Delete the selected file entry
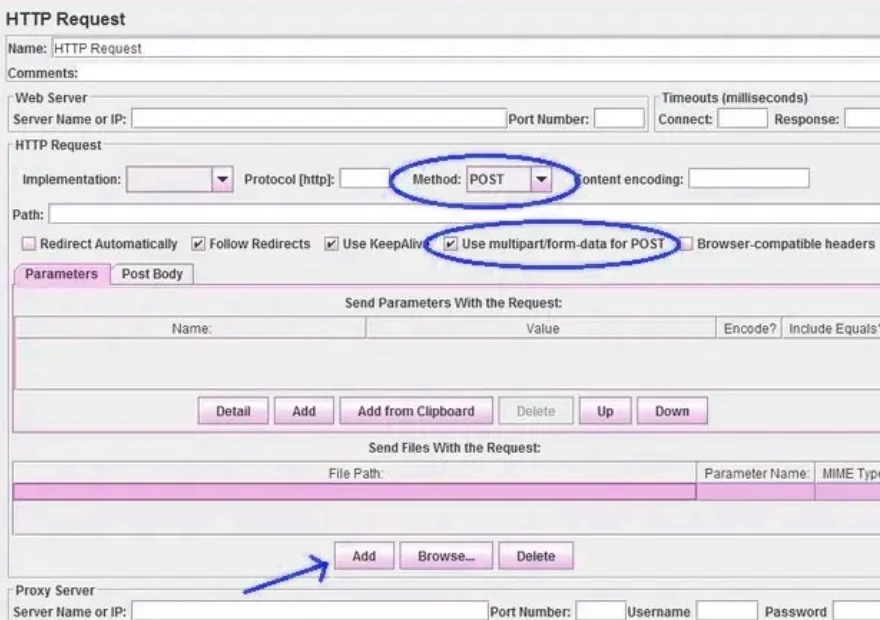 535,557
